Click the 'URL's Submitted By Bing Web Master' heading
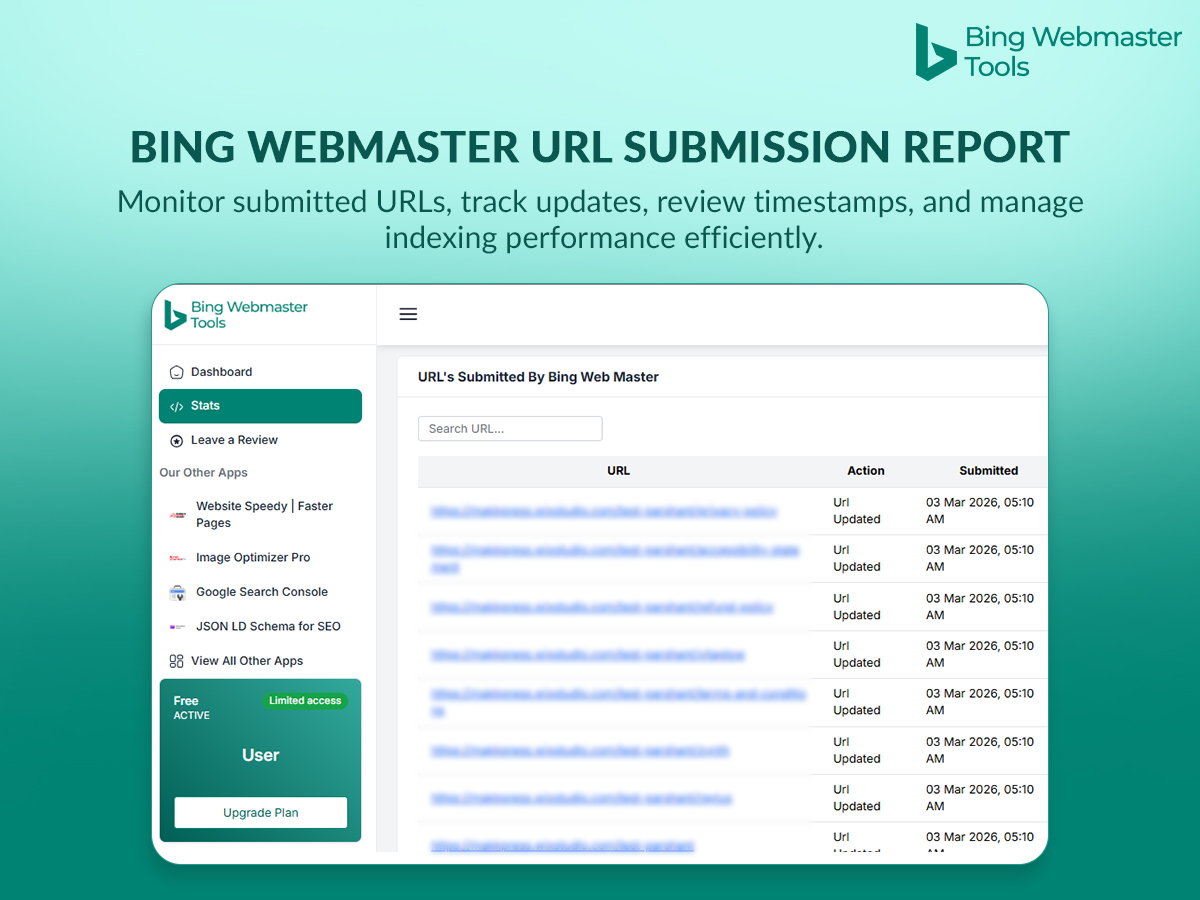The image size is (1200, 900). 538,377
